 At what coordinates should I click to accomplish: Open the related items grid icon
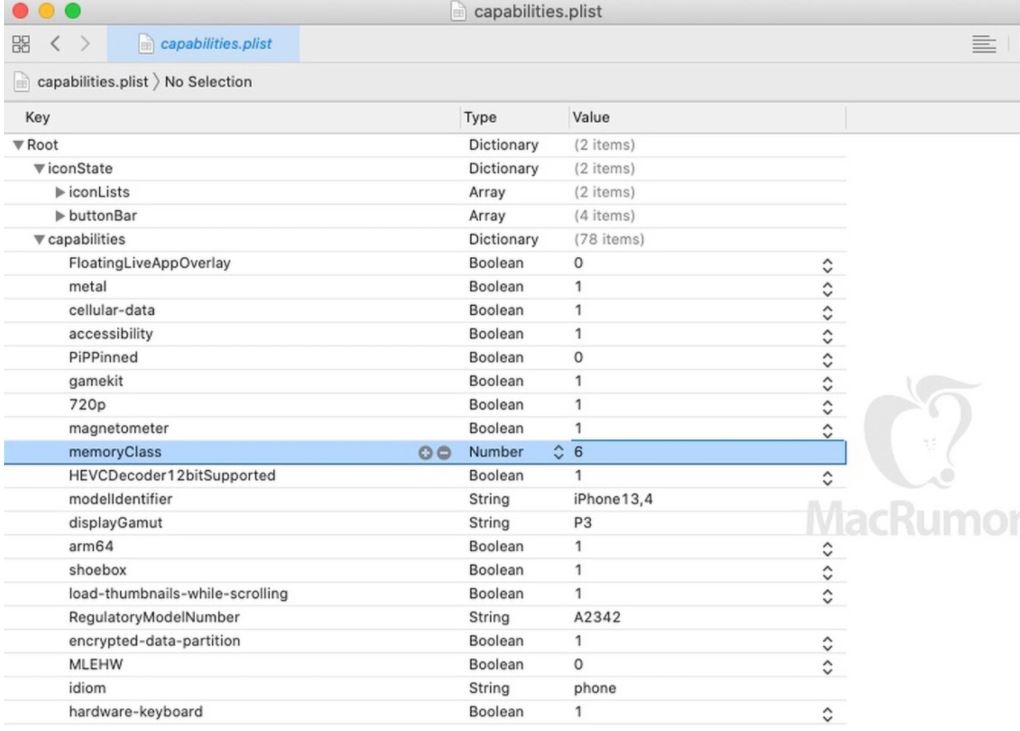(21, 44)
